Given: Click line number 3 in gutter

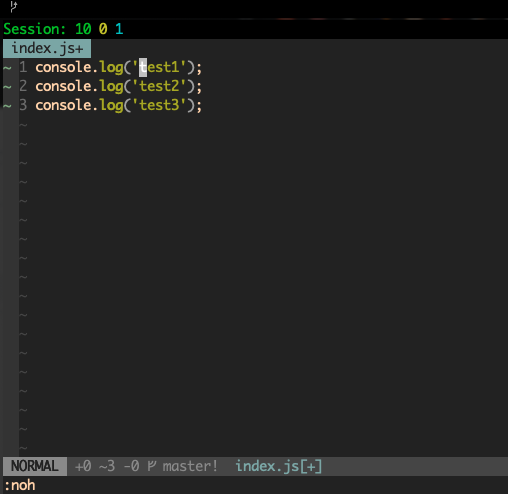Looking at the screenshot, I should pos(23,105).
